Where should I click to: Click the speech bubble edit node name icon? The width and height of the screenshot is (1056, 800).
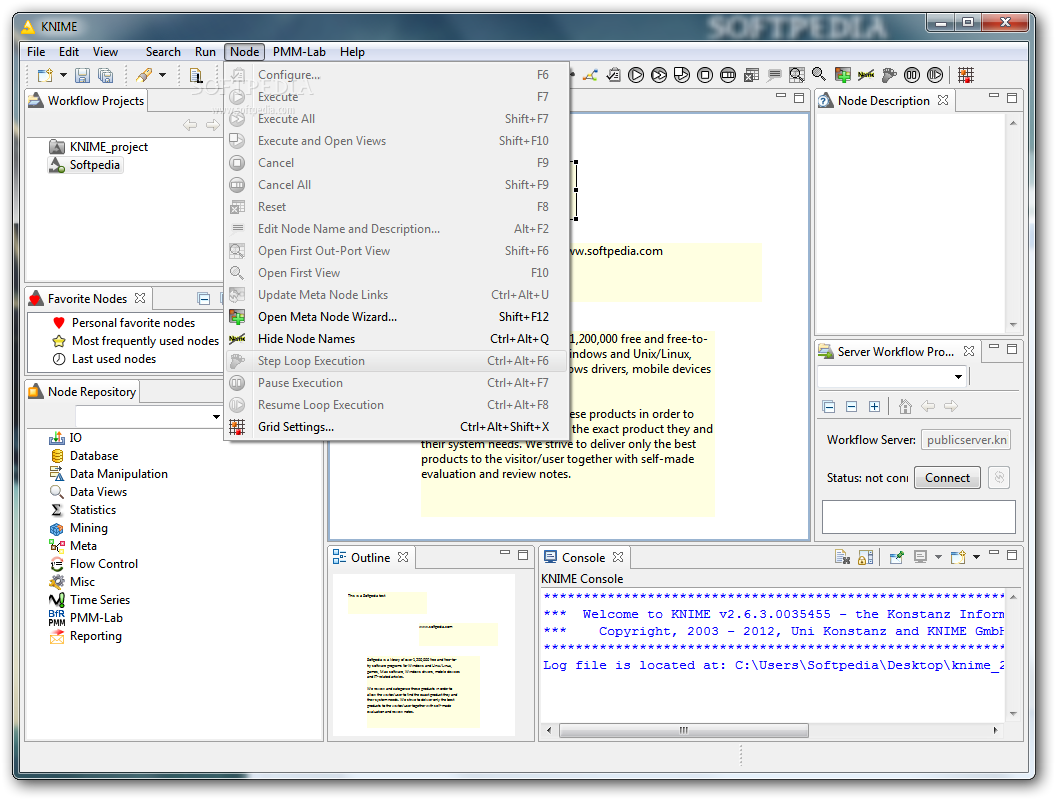[x=774, y=75]
